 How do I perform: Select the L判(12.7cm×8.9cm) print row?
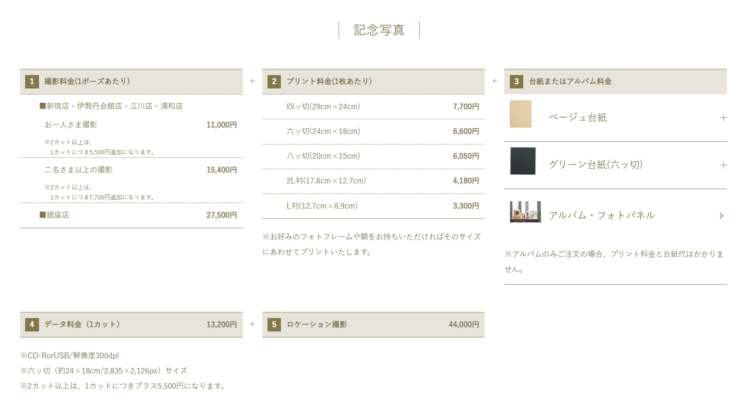[x=373, y=206]
